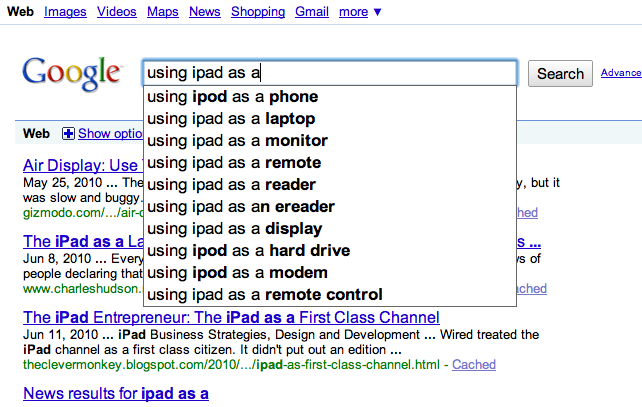Screen dimensions: 642x407
Task: Open 'The iPad Entrepreneur' result link
Action: [x=231, y=318]
